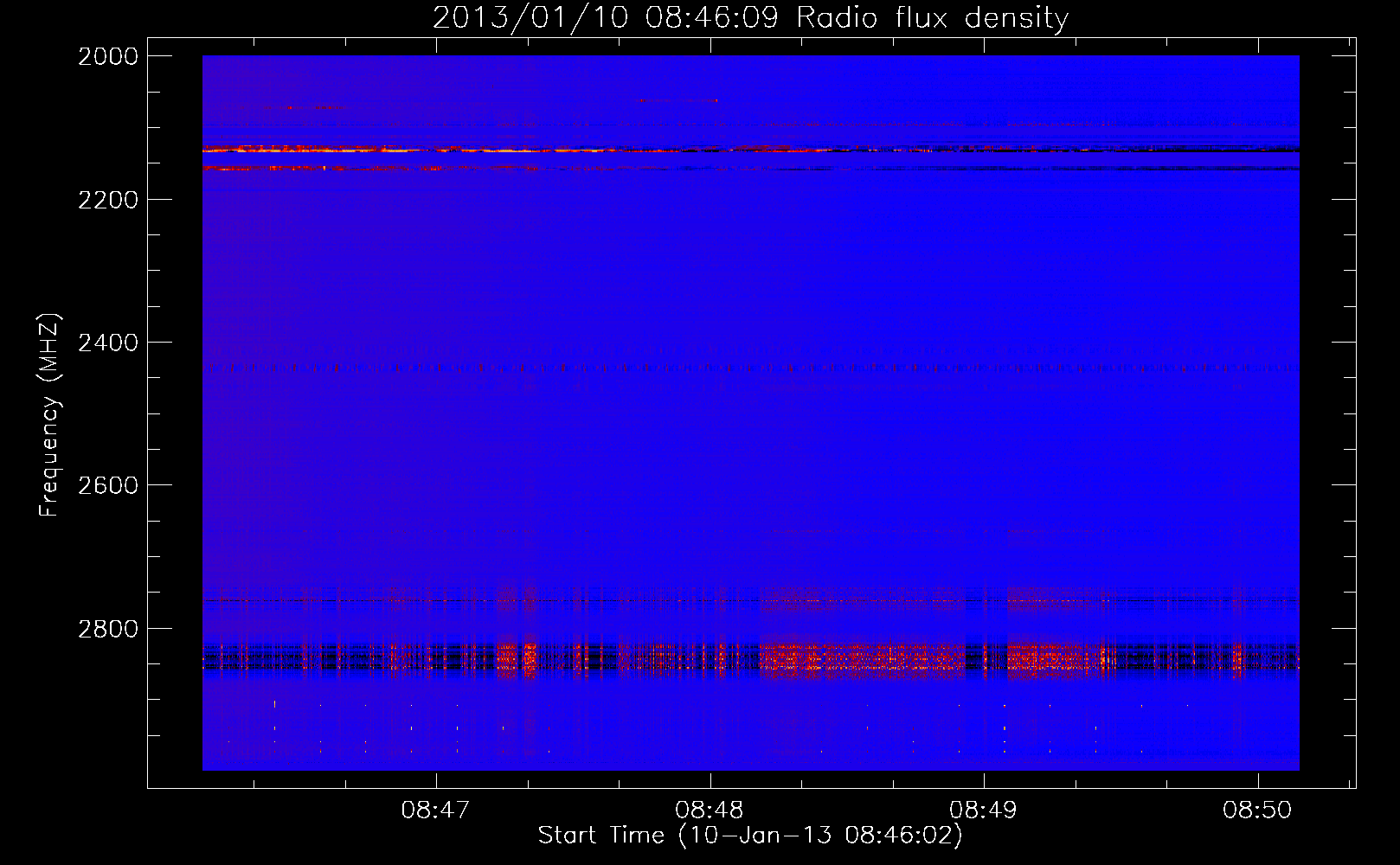Viewport: 1400px width, 865px height.
Task: Click the 08:50 time axis label
Action: tap(1257, 811)
